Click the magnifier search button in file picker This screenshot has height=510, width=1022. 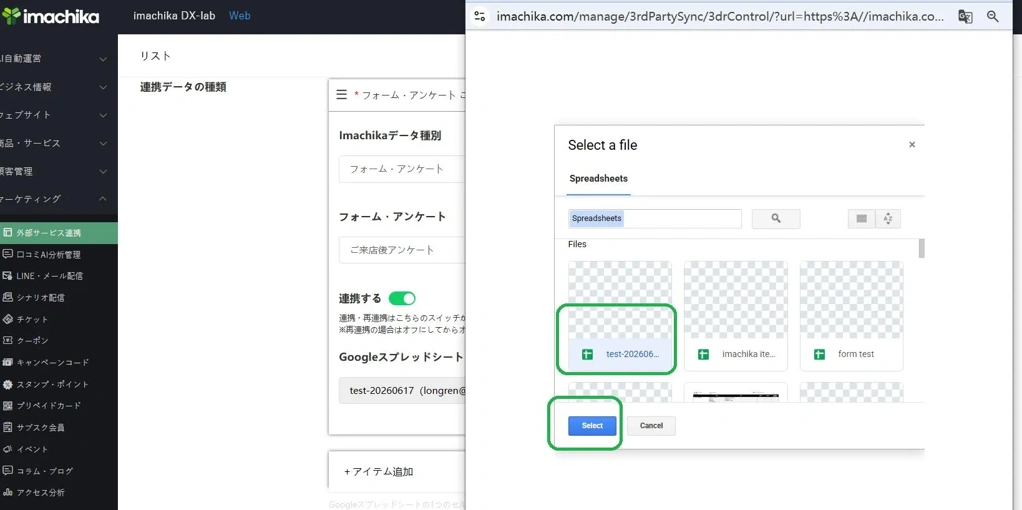point(776,219)
